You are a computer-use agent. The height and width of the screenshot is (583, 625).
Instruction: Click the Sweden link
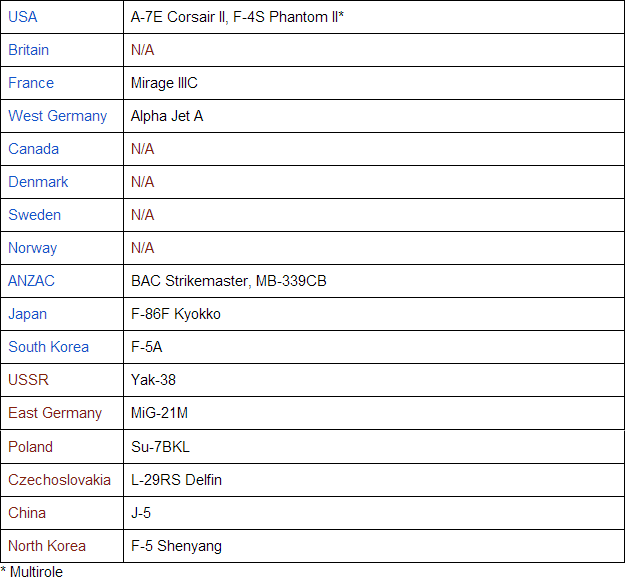tap(34, 215)
